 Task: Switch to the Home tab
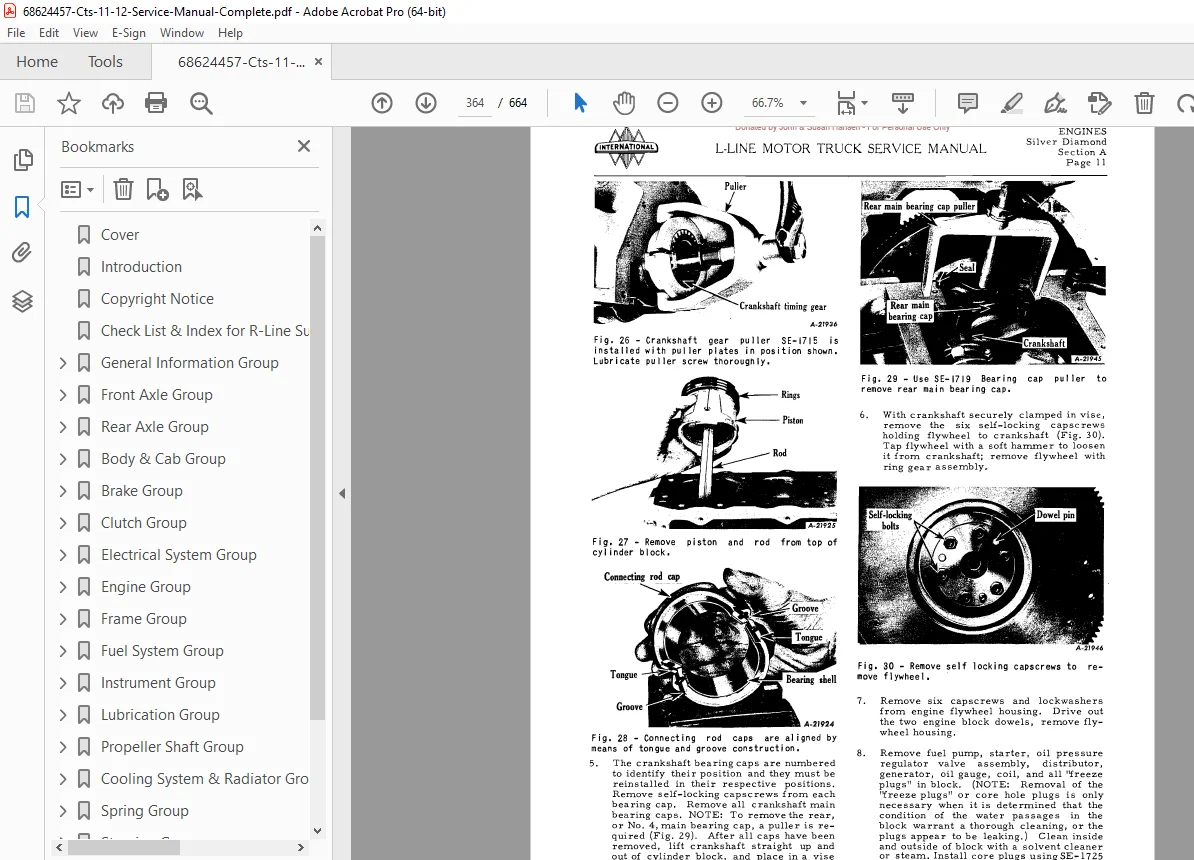pos(37,62)
